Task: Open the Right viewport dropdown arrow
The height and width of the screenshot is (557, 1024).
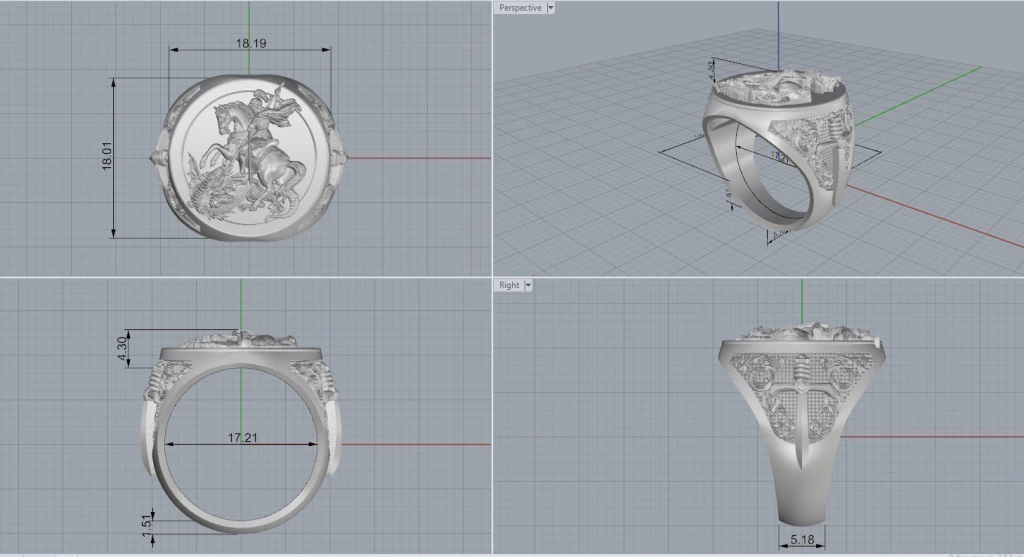Action: pos(528,285)
